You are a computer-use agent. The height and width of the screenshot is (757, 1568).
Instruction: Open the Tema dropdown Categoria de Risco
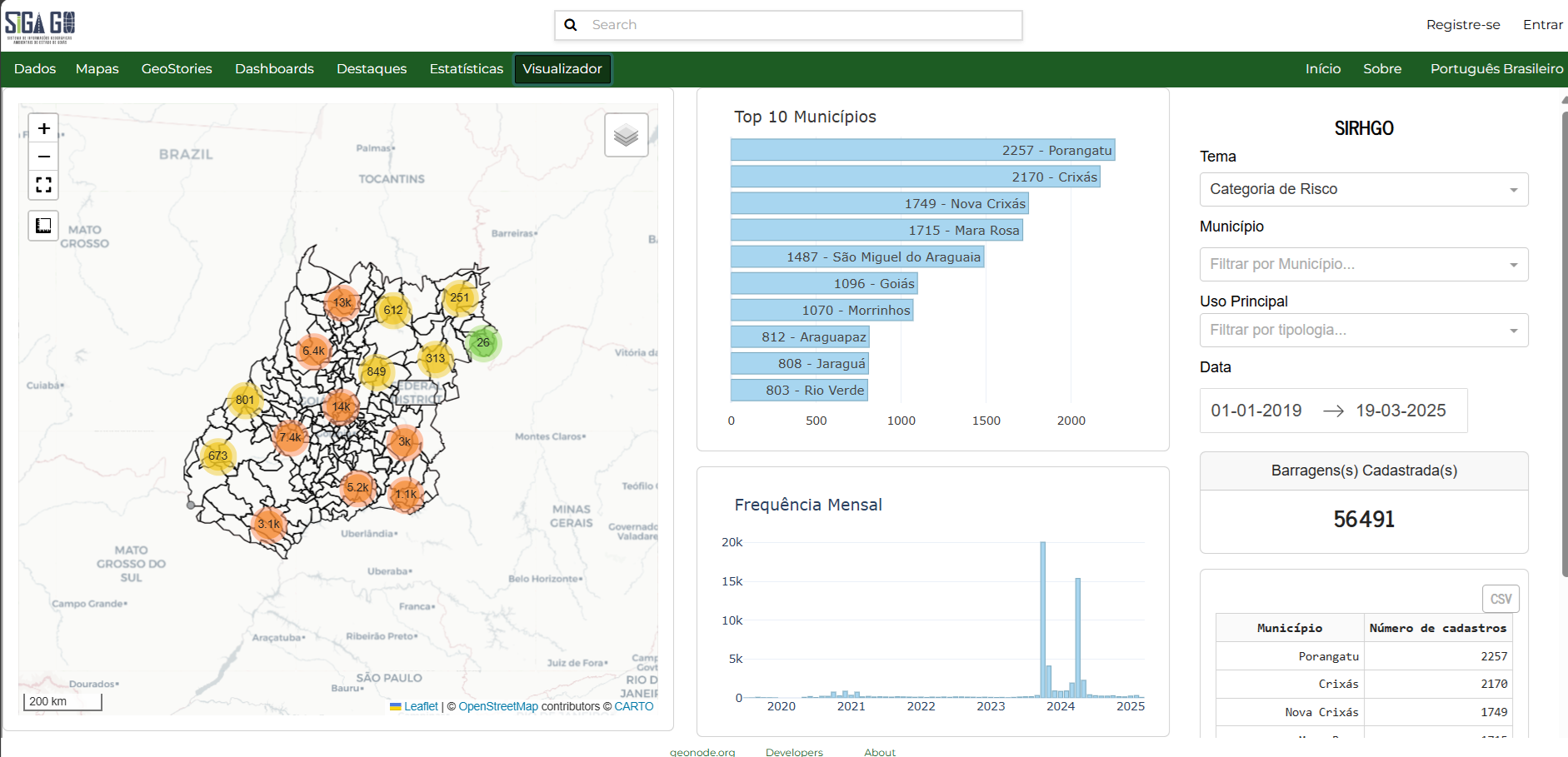1363,190
